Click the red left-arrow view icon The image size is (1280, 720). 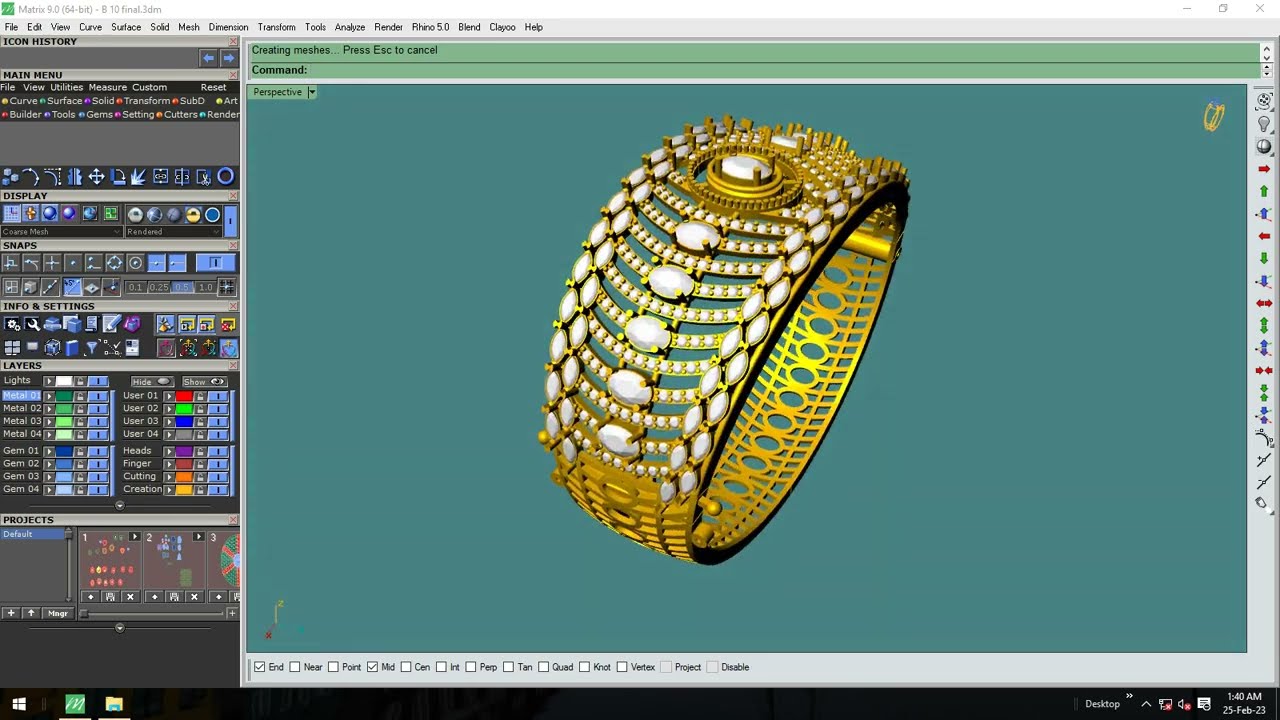pos(1264,236)
